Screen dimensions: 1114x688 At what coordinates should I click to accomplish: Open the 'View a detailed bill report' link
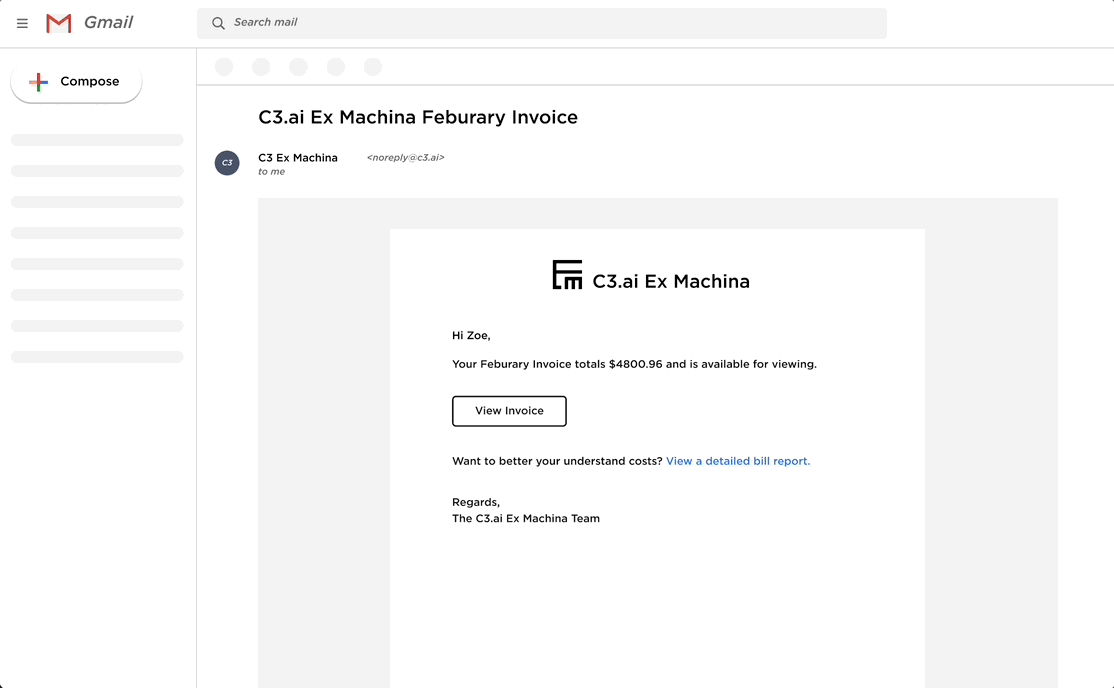pyautogui.click(x=737, y=461)
